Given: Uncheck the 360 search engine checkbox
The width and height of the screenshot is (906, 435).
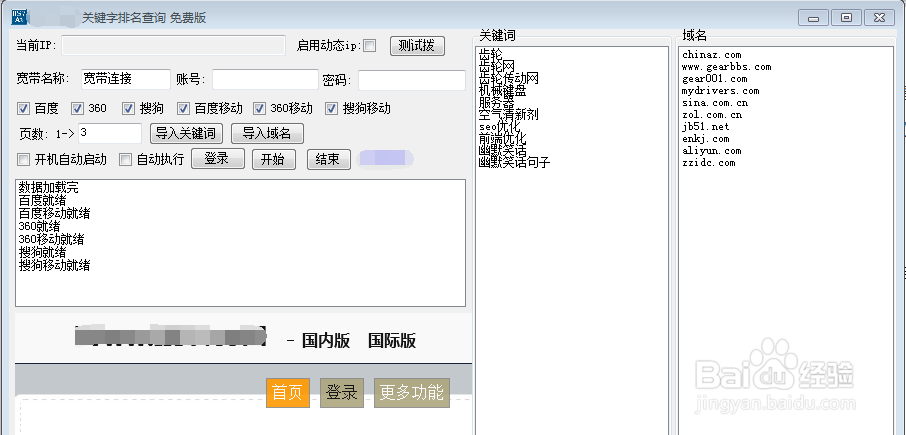Looking at the screenshot, I should tap(78, 108).
